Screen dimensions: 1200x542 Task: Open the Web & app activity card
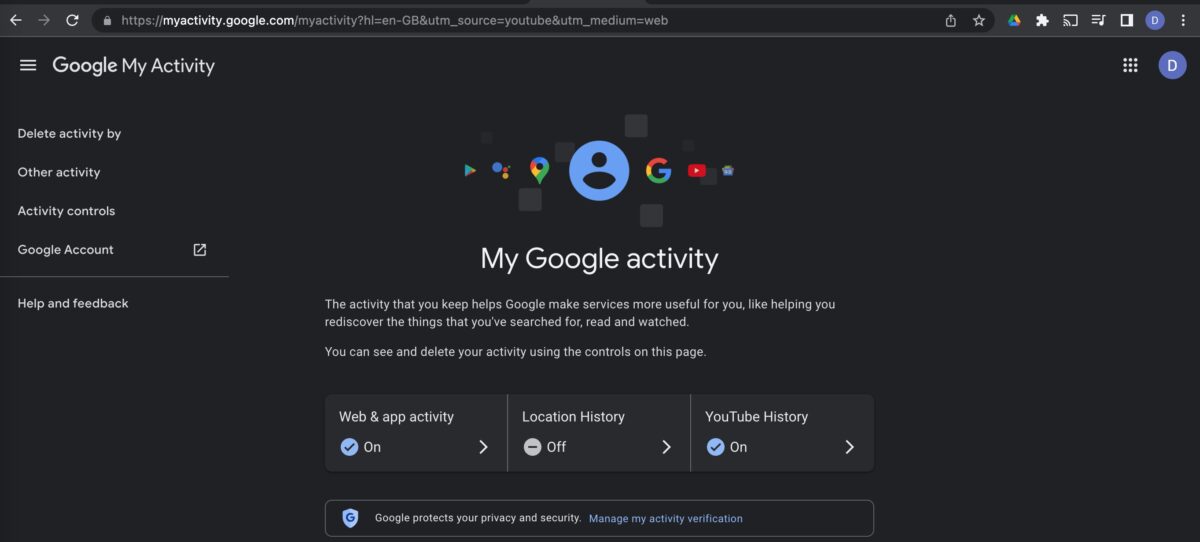tap(416, 433)
